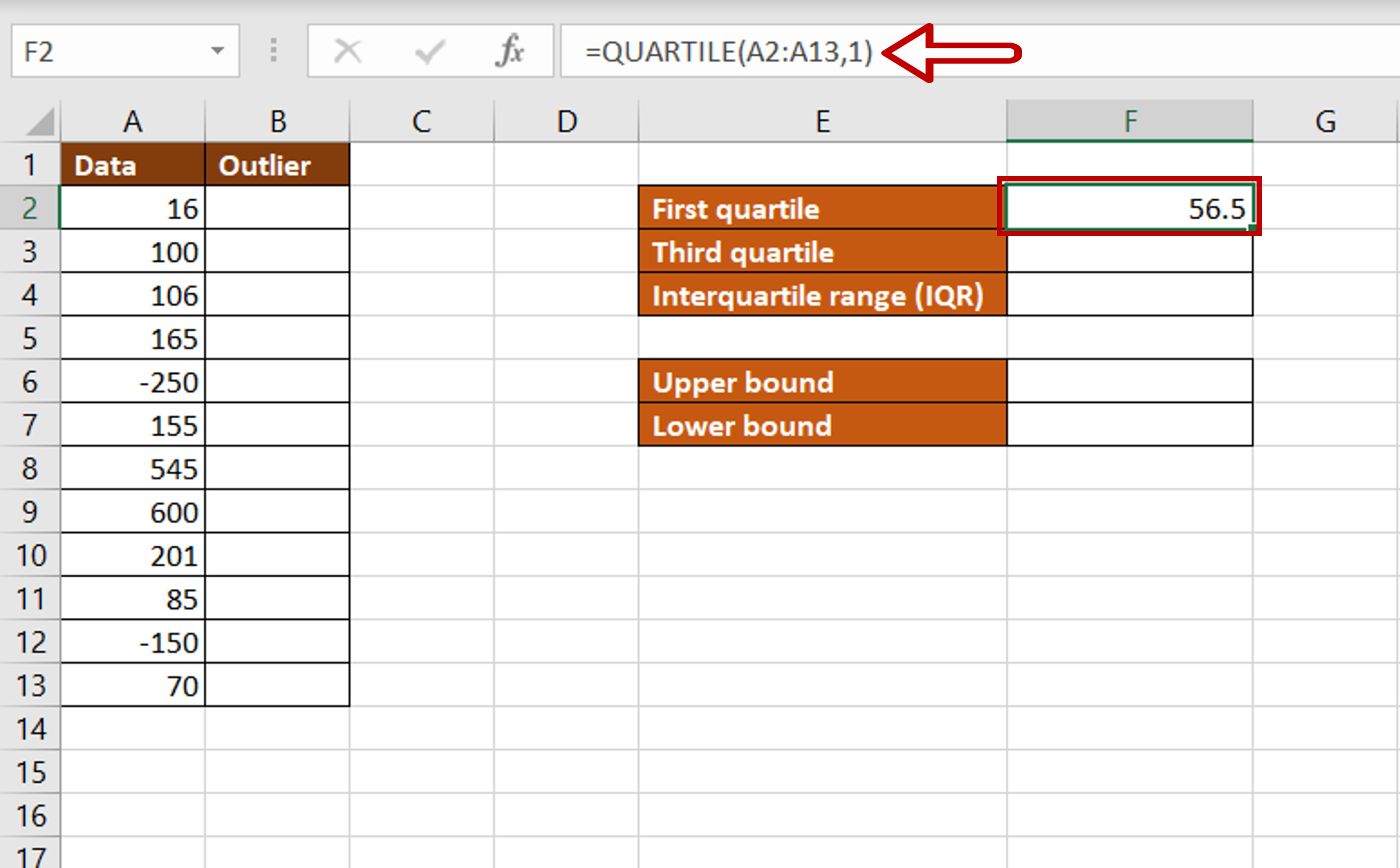Click the Enter checkmark formula button
The image size is (1400, 868).
(429, 52)
